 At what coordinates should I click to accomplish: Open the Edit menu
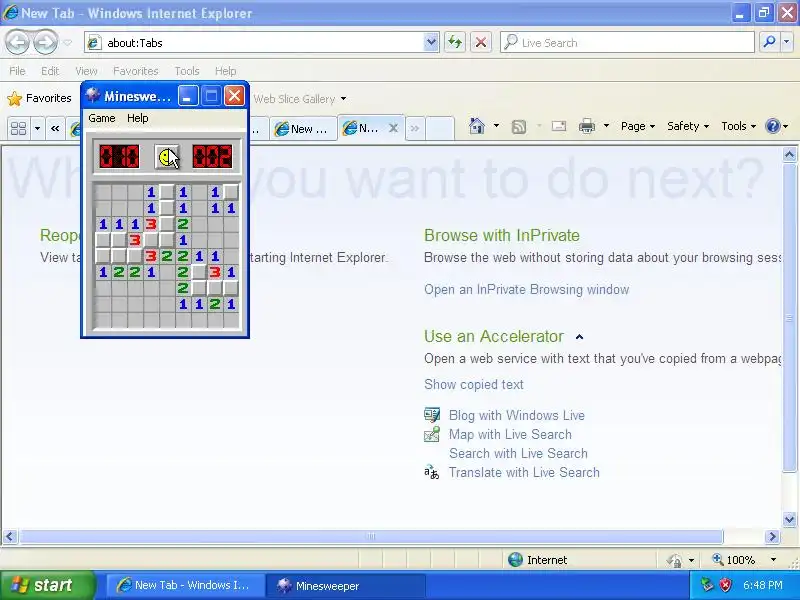point(50,71)
